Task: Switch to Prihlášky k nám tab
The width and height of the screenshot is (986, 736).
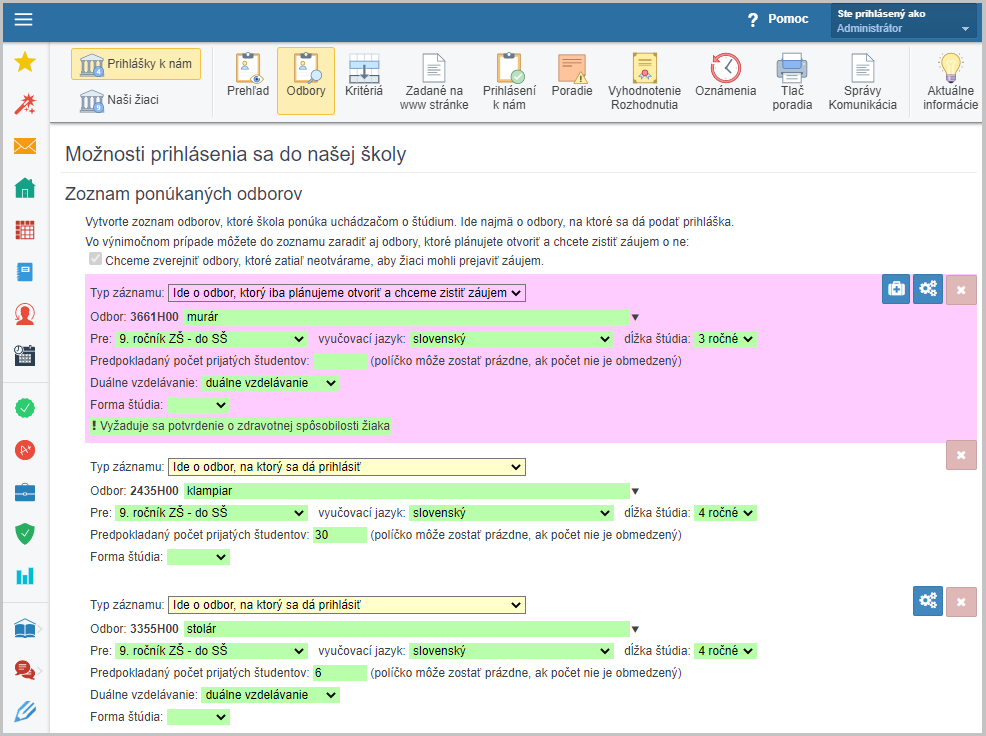Action: (136, 64)
